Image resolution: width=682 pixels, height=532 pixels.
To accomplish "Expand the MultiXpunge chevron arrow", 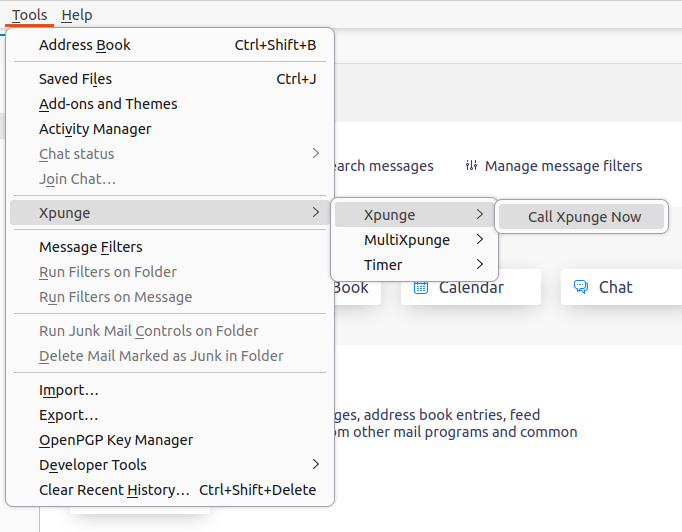I will tap(480, 239).
